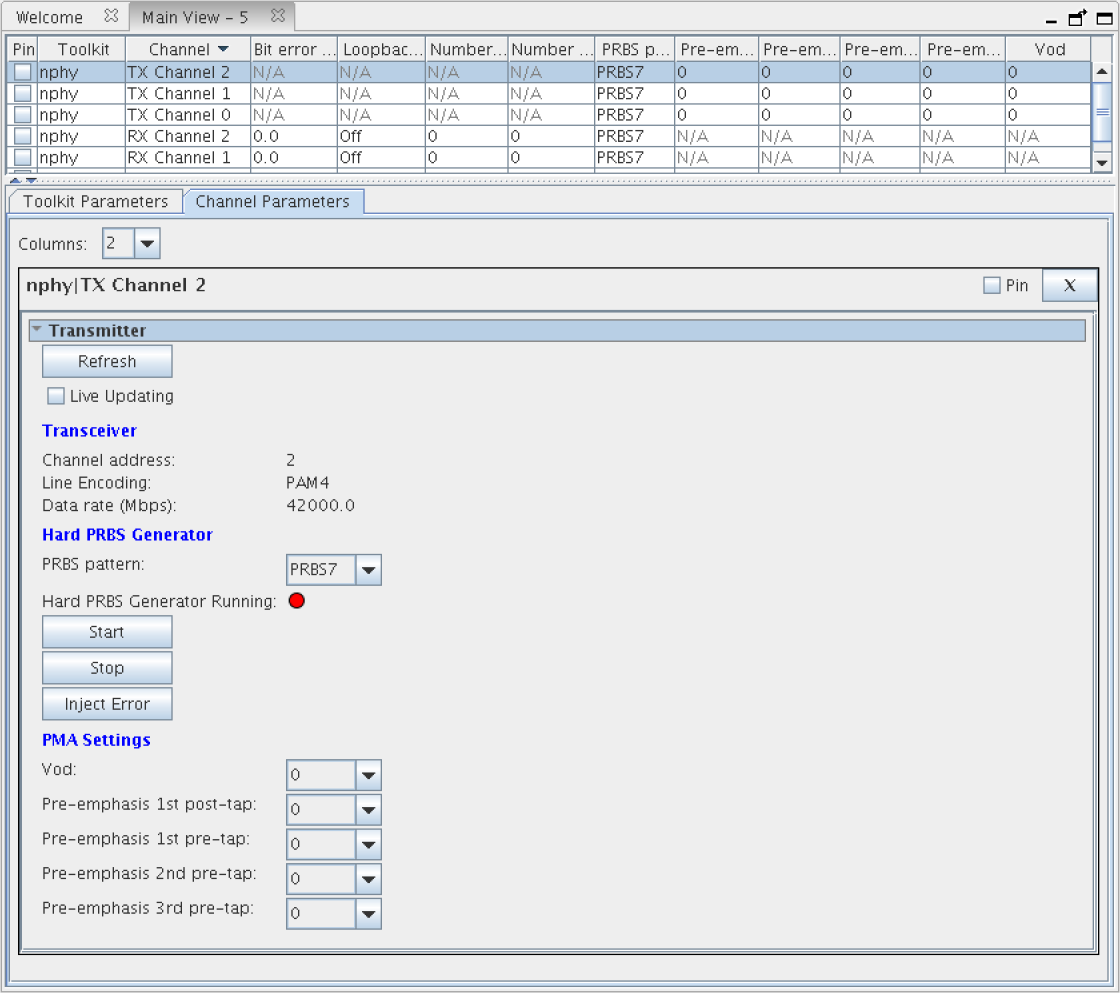Enable the Live Updating checkbox

tap(57, 396)
